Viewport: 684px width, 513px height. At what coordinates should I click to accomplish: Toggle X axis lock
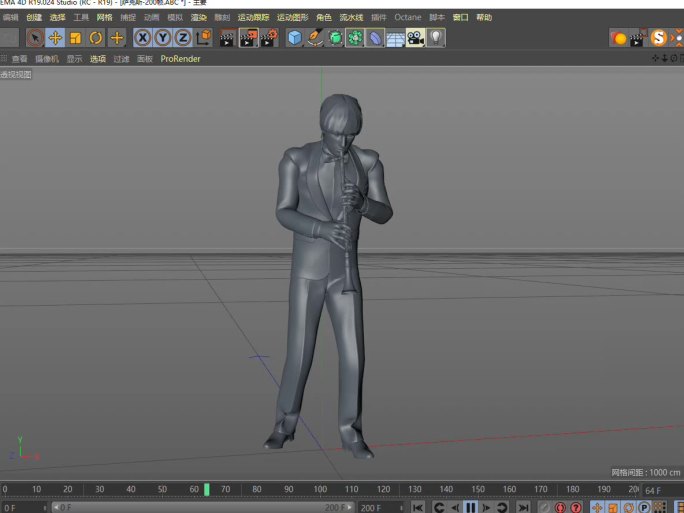coord(143,38)
